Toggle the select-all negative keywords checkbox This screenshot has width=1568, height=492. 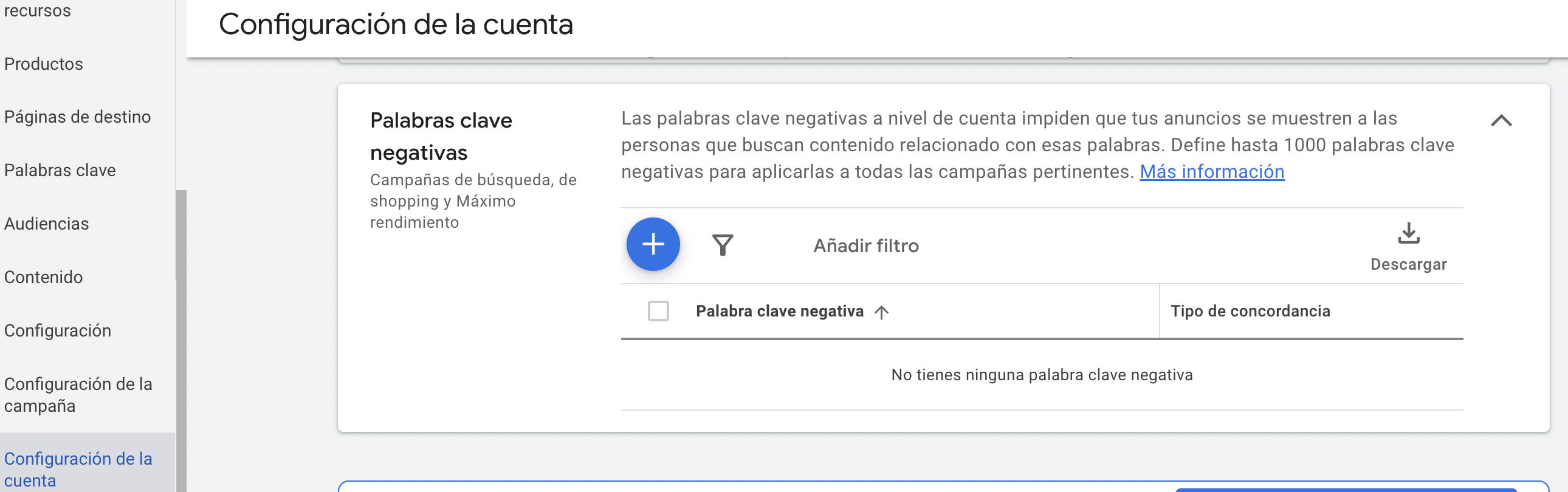(x=658, y=311)
